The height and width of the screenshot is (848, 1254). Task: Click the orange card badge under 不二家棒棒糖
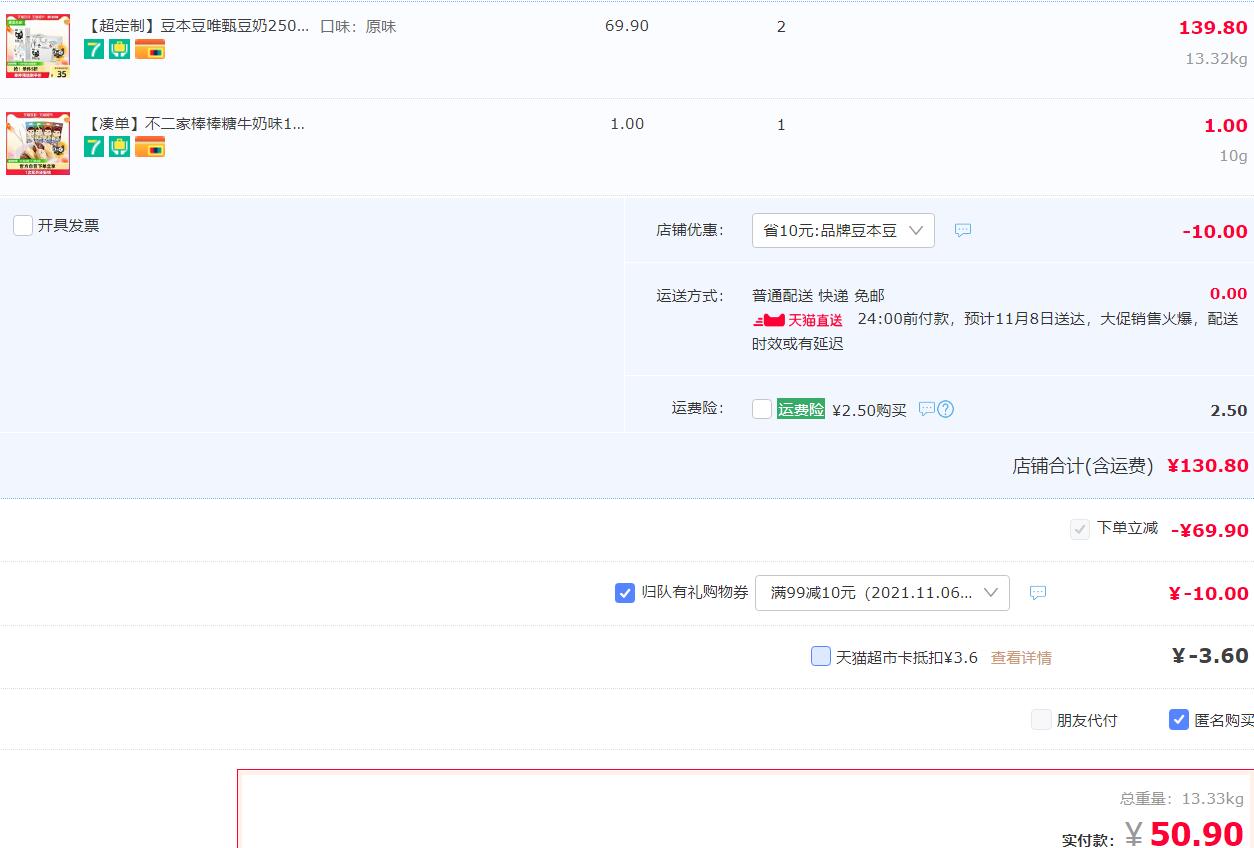[150, 147]
